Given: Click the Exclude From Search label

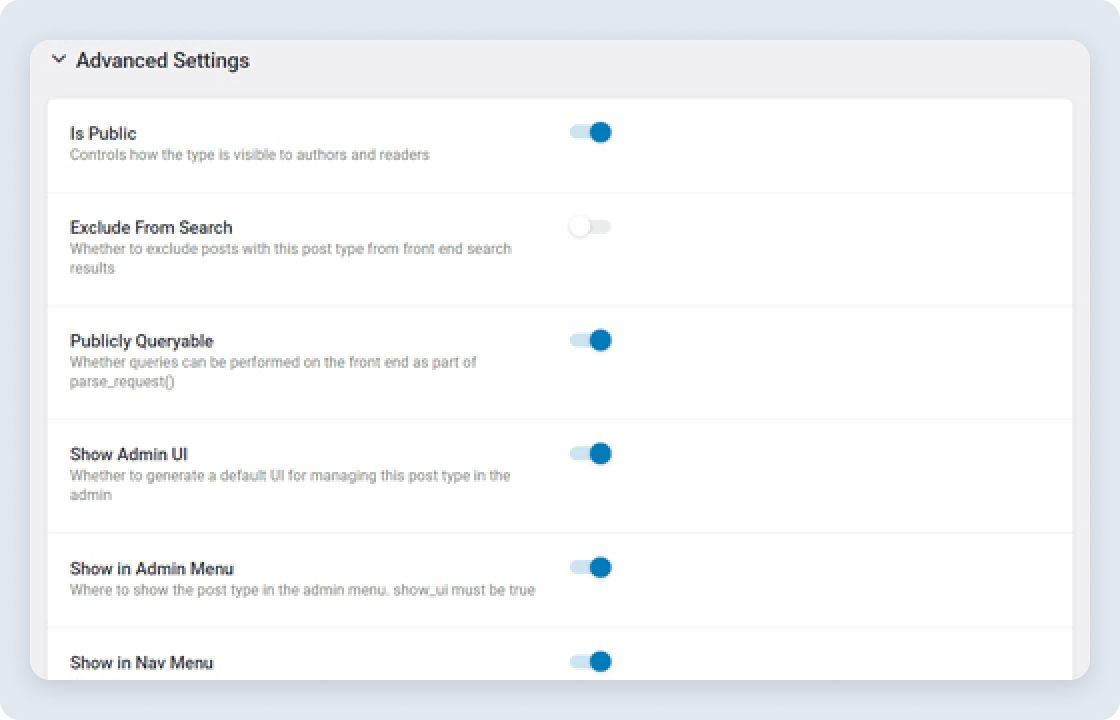Looking at the screenshot, I should point(151,228).
